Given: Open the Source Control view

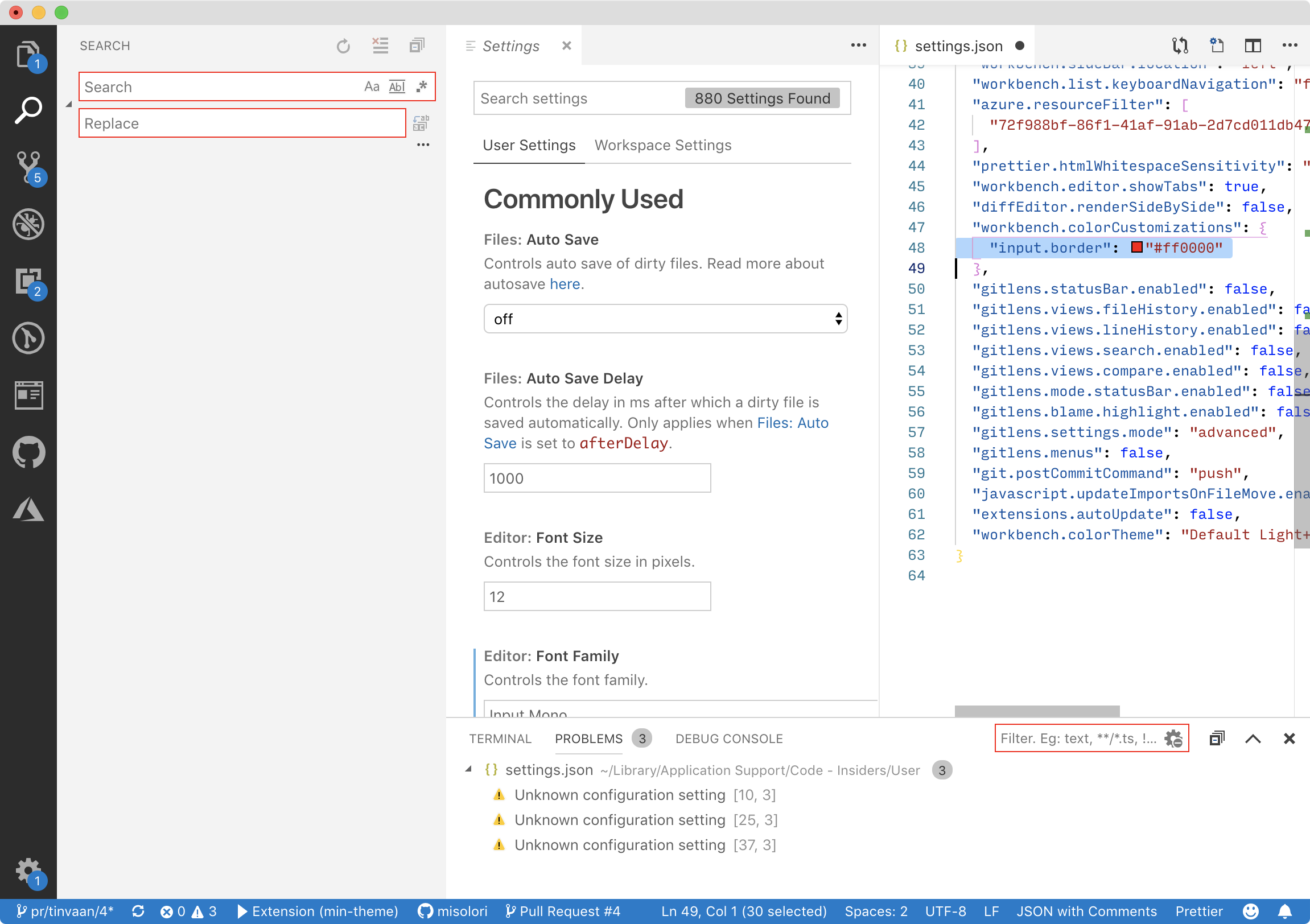Looking at the screenshot, I should coord(28,167).
